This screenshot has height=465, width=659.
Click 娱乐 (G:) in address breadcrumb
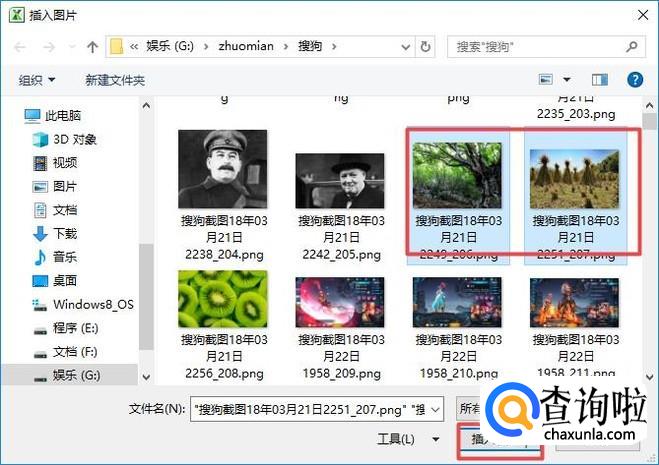(170, 46)
